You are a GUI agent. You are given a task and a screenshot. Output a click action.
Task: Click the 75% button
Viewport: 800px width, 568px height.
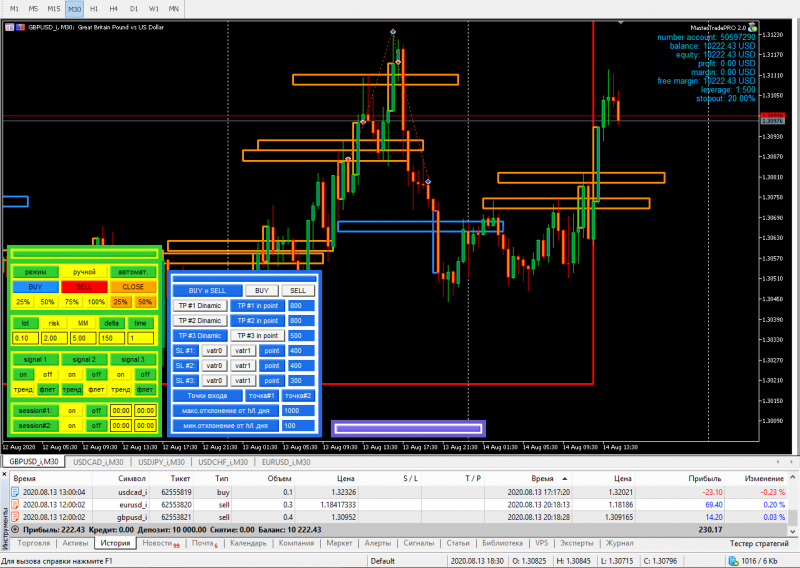click(x=72, y=302)
